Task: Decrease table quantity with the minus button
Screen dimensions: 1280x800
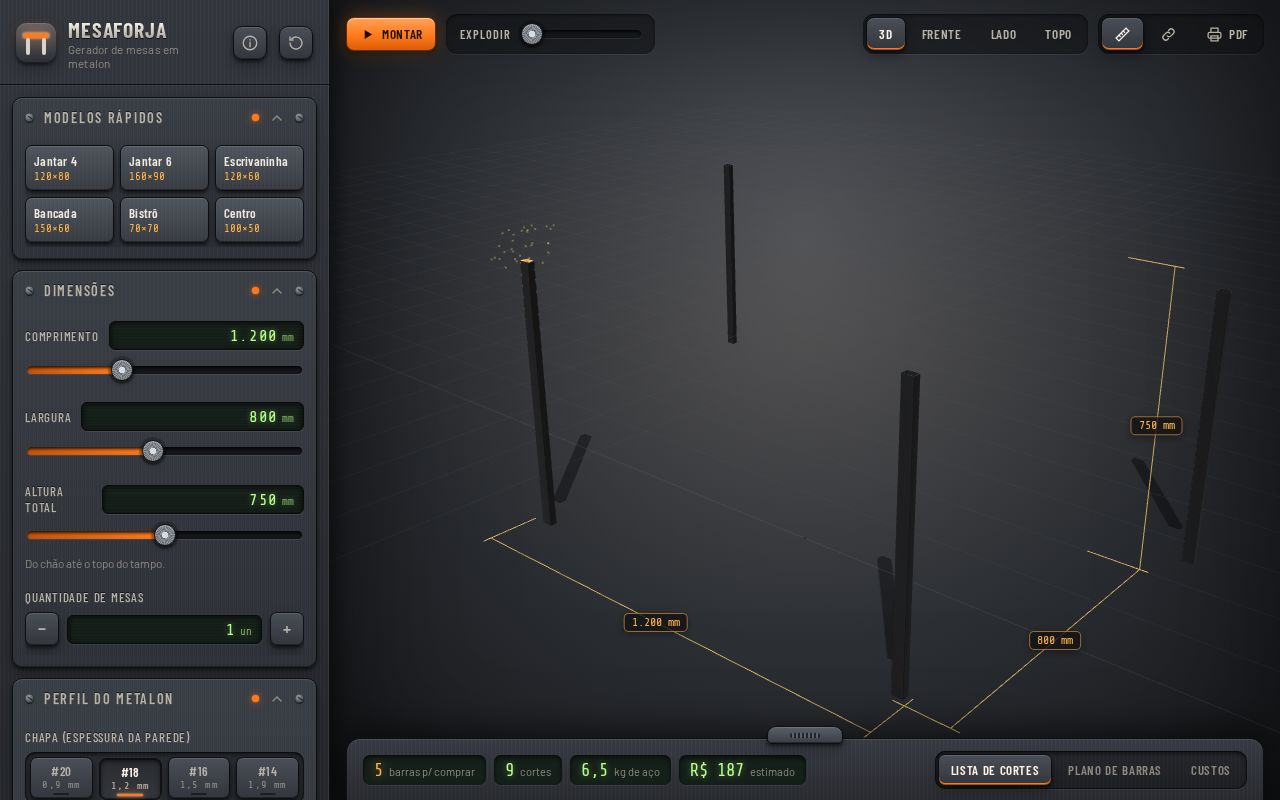Action: (41, 629)
